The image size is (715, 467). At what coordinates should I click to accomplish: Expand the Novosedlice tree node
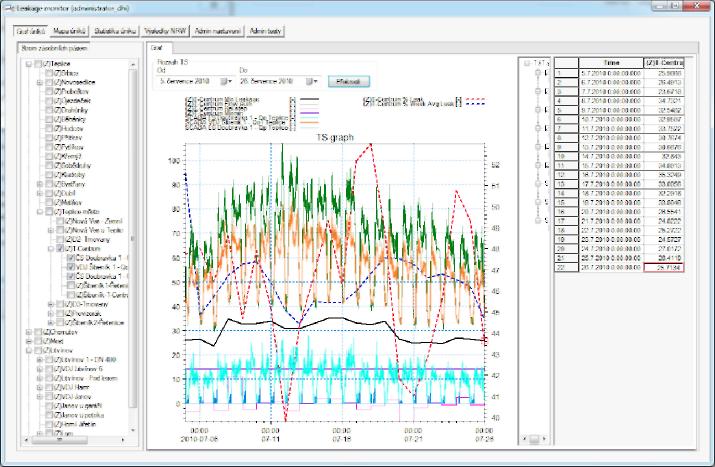tap(40, 83)
